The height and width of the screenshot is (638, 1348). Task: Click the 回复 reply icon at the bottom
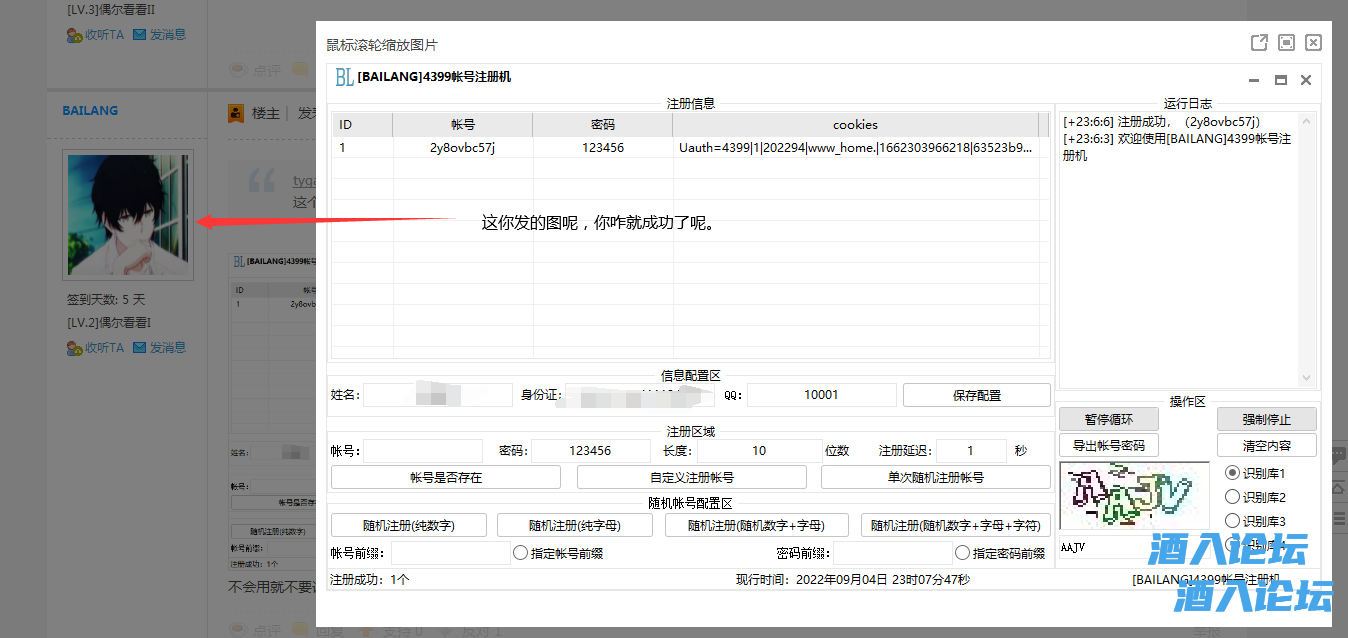click(x=300, y=630)
